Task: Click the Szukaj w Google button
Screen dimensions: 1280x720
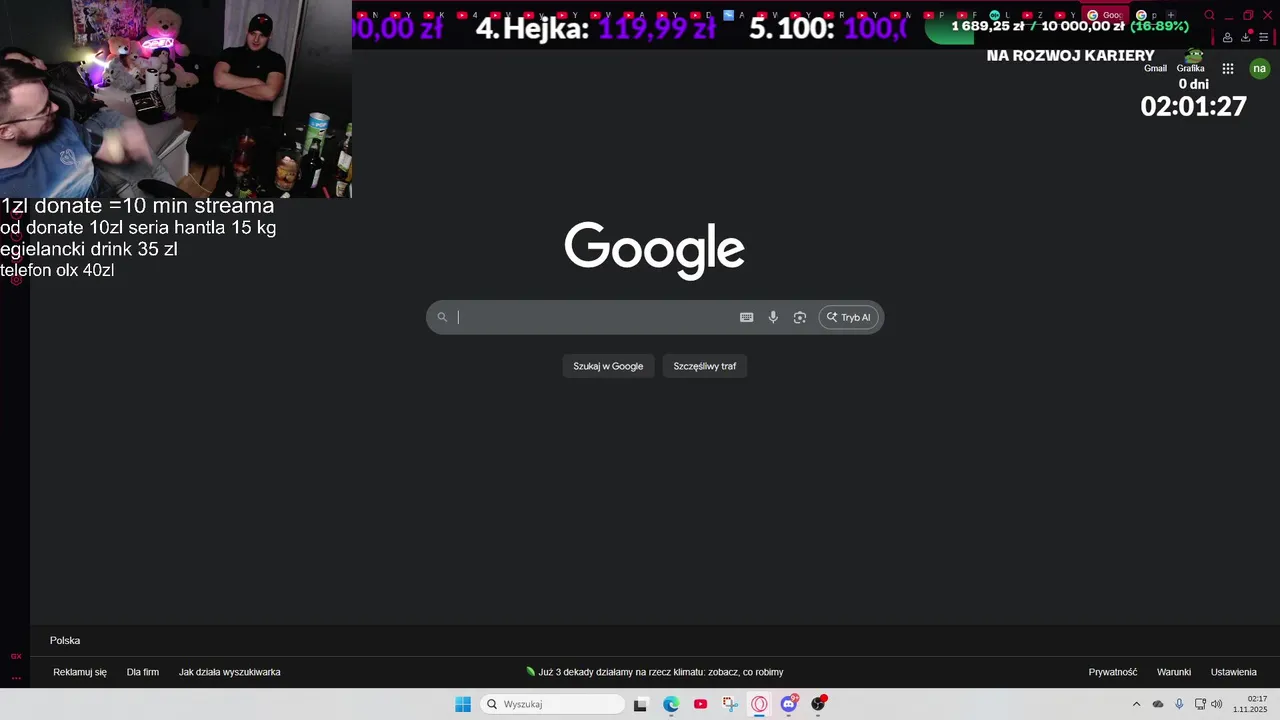Action: click(608, 366)
